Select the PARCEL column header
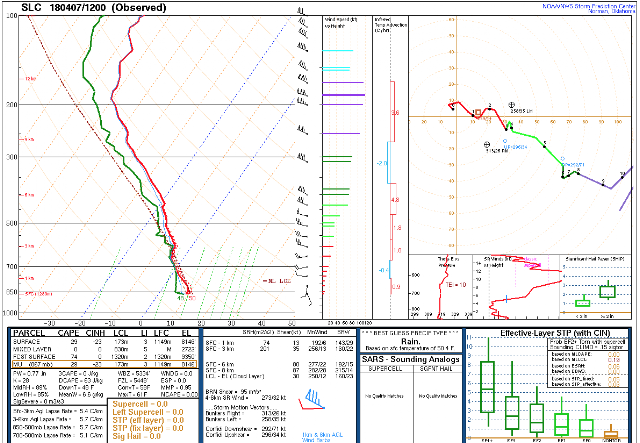 [29, 333]
